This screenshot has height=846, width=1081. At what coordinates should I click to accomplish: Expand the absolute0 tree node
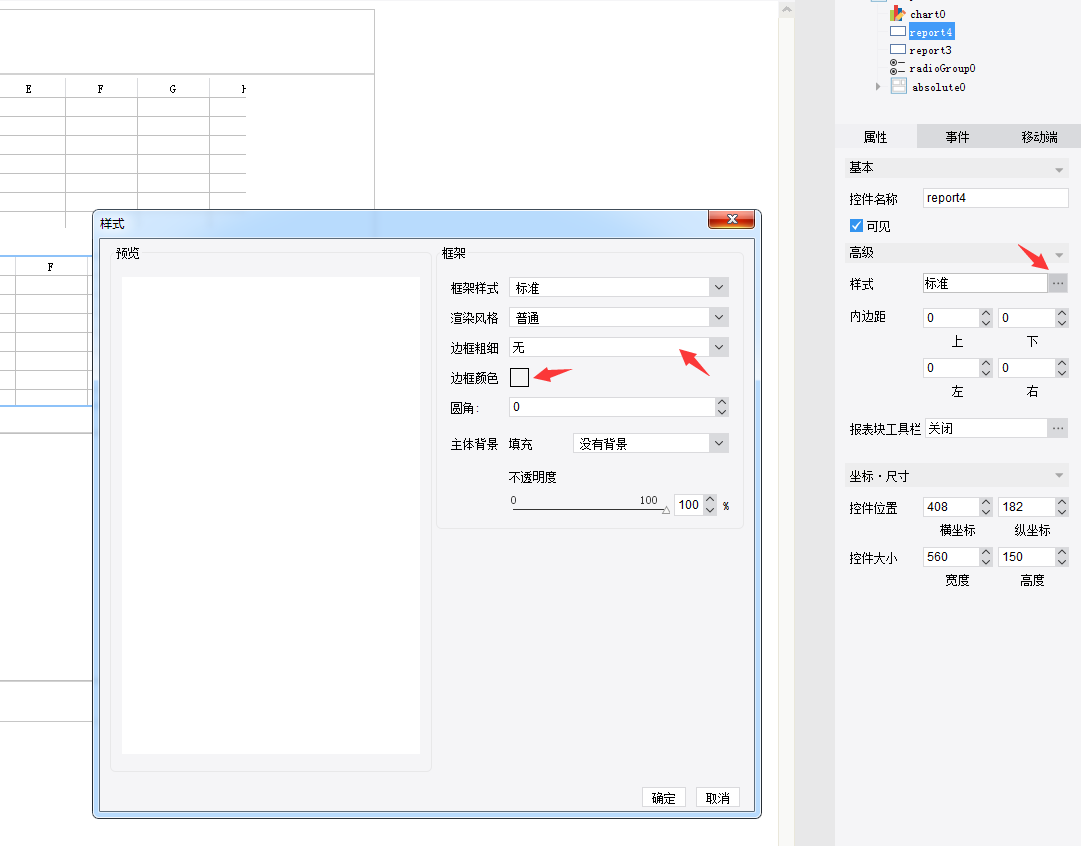coord(878,87)
